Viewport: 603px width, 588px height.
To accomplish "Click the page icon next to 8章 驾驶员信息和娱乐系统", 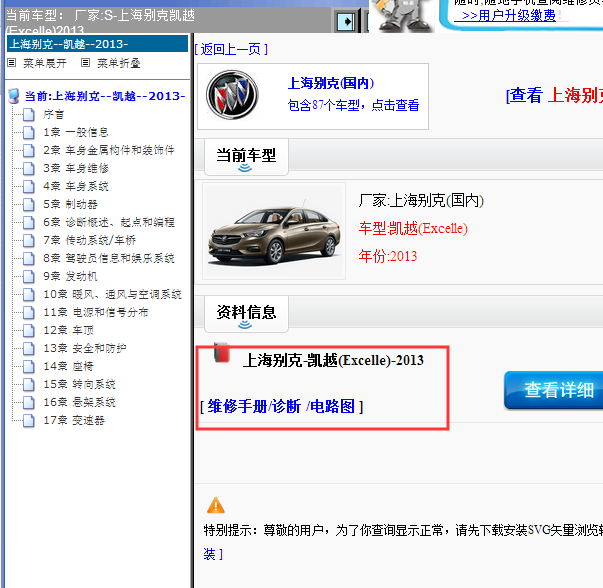I will 28,258.
